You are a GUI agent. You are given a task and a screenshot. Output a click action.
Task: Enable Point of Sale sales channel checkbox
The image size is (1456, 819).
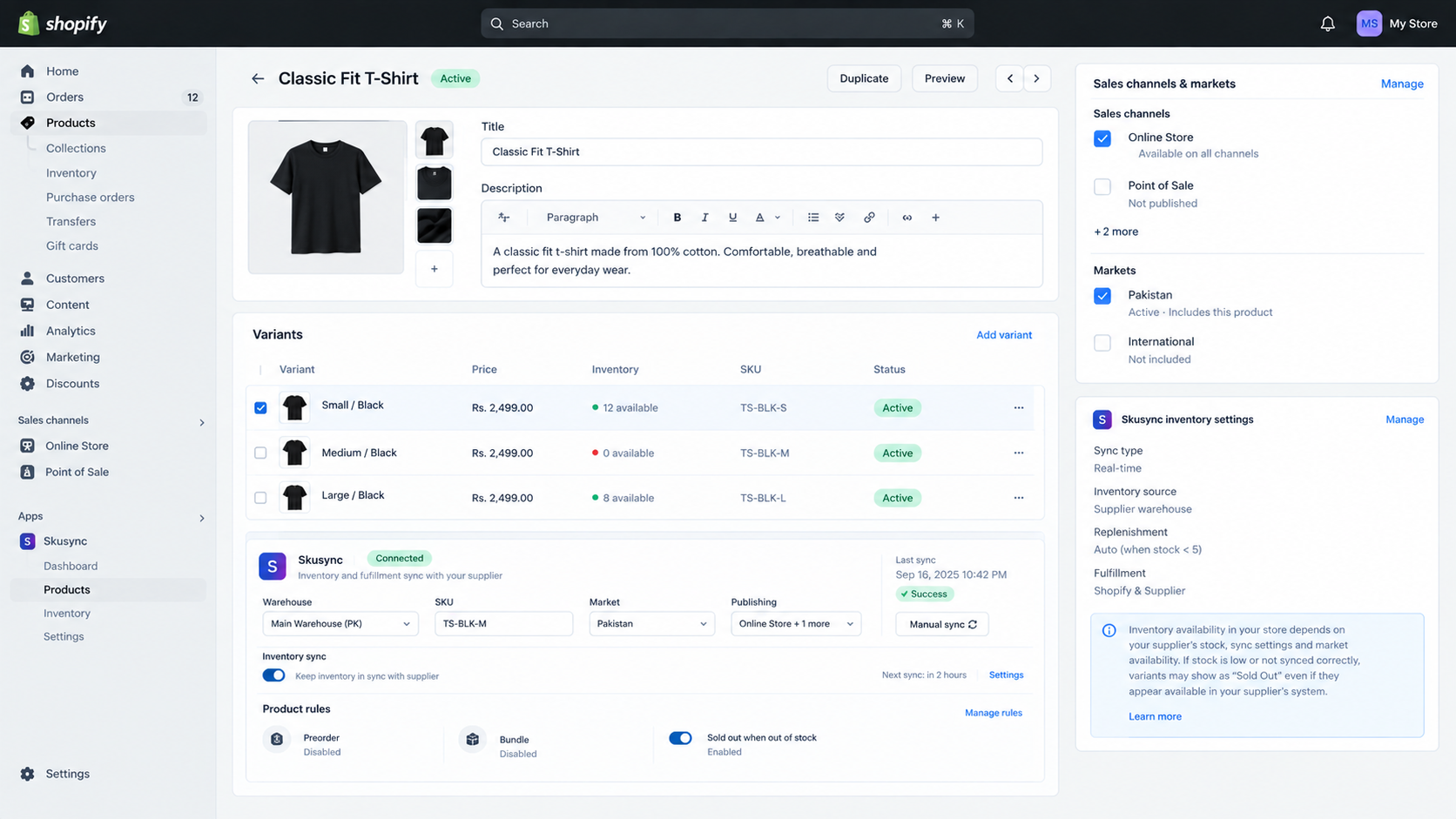coord(1102,186)
